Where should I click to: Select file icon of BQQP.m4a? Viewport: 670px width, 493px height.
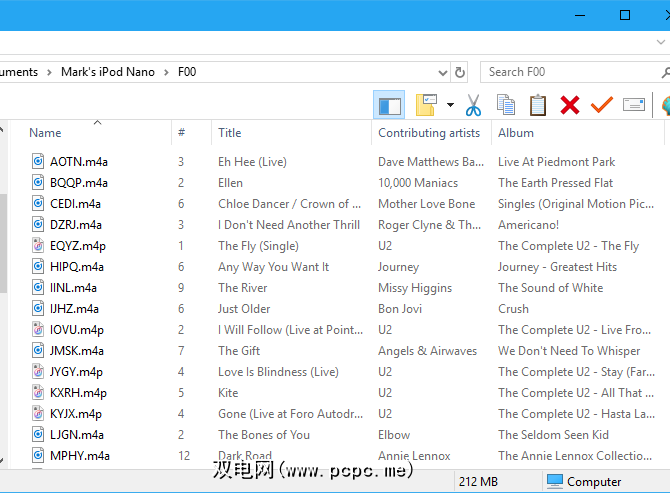coord(38,182)
